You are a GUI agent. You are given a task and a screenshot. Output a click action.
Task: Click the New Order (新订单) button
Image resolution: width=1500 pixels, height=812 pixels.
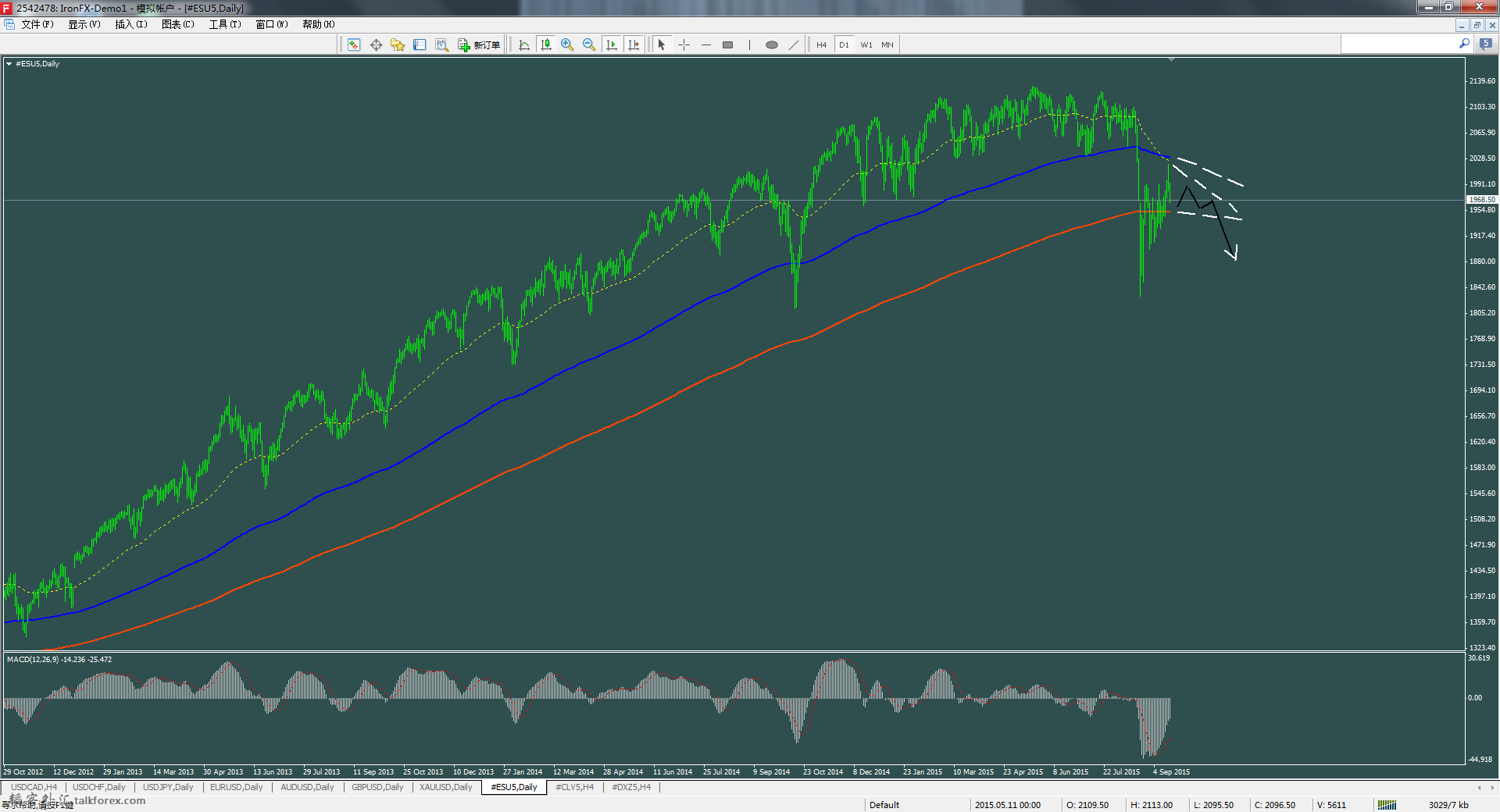[479, 45]
